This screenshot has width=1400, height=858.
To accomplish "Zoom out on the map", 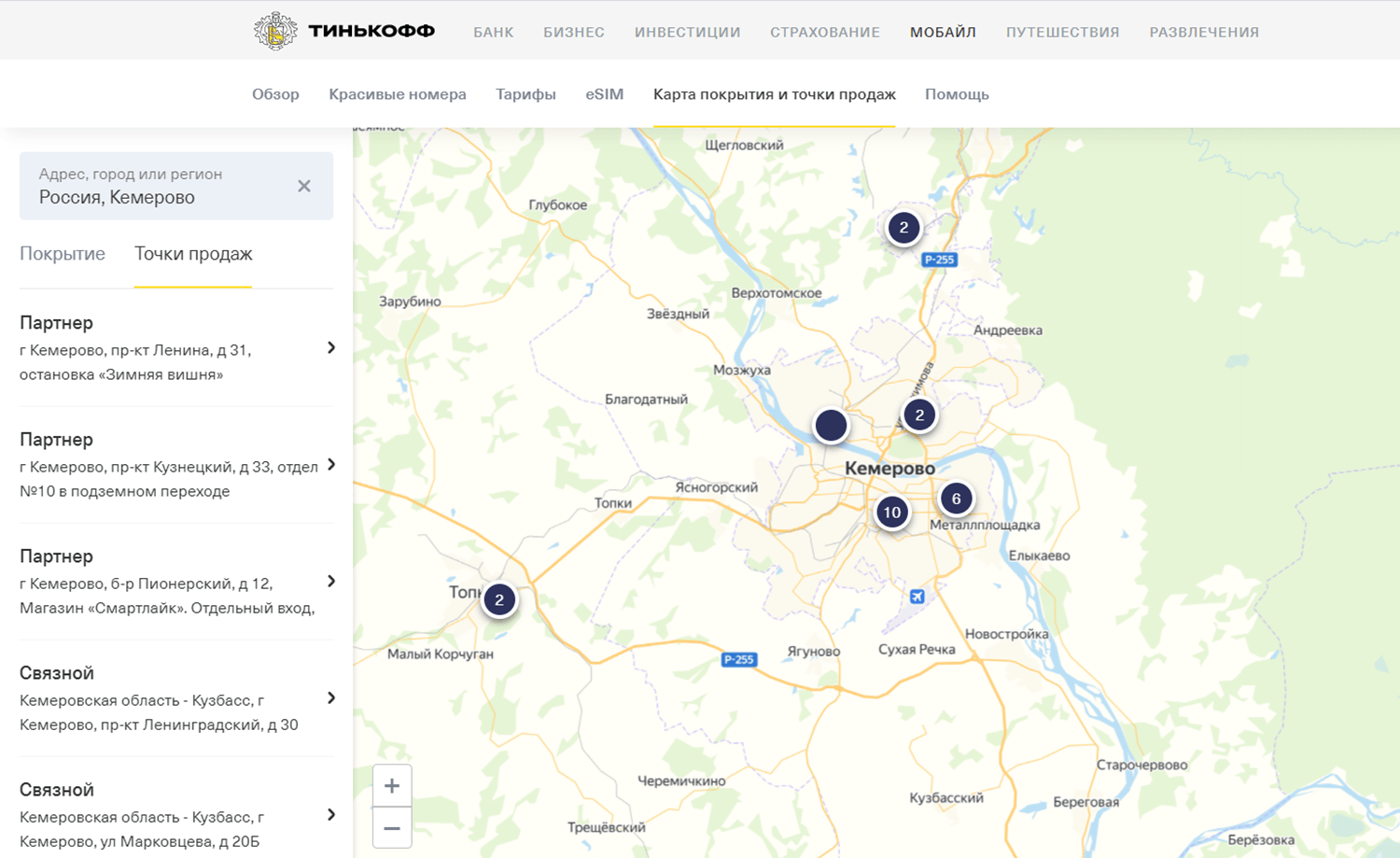I will coord(392,828).
